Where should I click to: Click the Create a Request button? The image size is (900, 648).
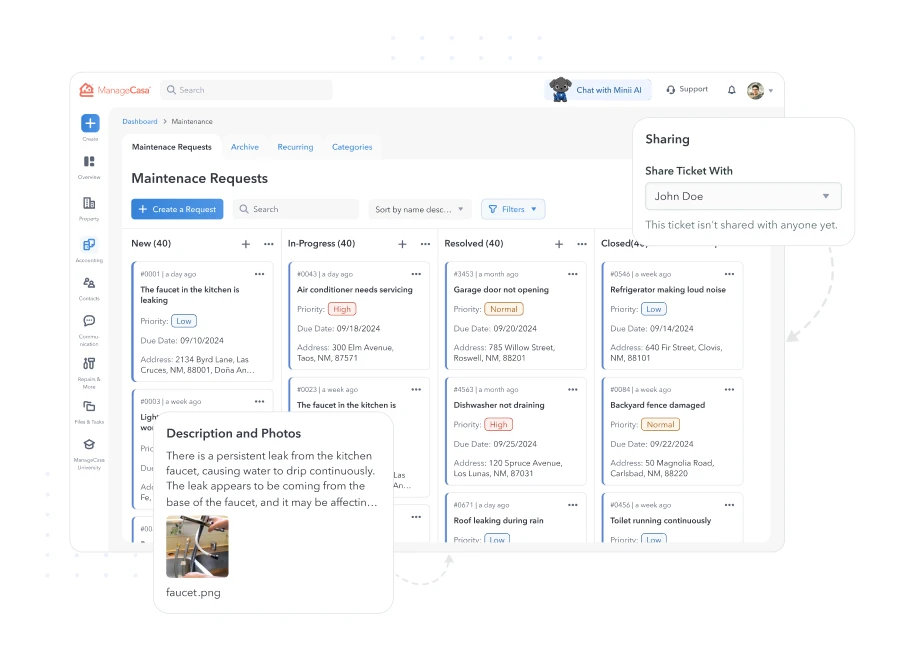[x=177, y=209]
